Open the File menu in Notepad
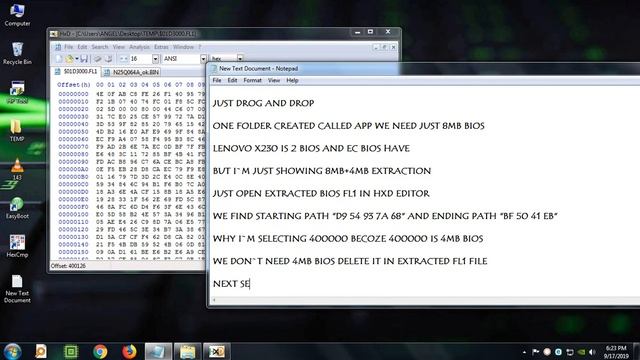The width and height of the screenshot is (640, 360). point(217,80)
